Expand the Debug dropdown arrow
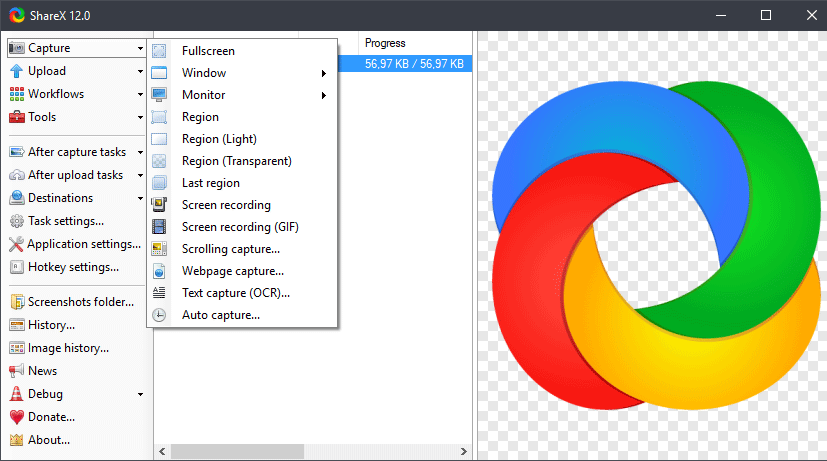The height and width of the screenshot is (461, 827). [140, 395]
